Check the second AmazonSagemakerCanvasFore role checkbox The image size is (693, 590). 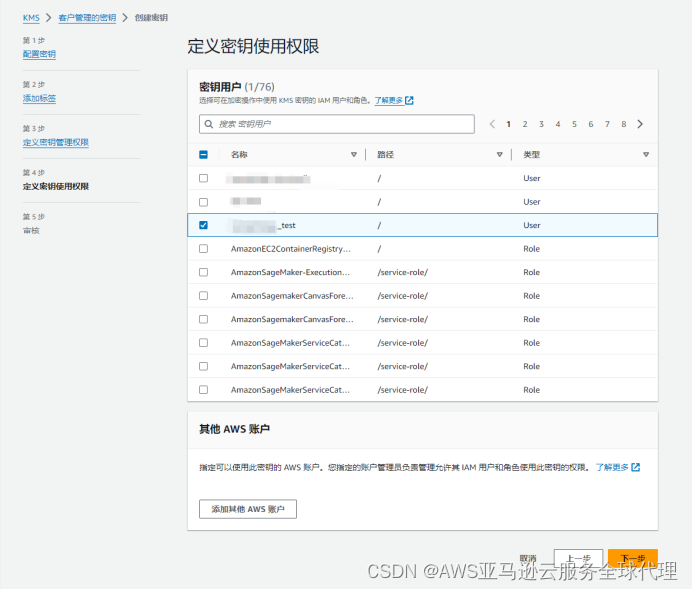click(203, 319)
